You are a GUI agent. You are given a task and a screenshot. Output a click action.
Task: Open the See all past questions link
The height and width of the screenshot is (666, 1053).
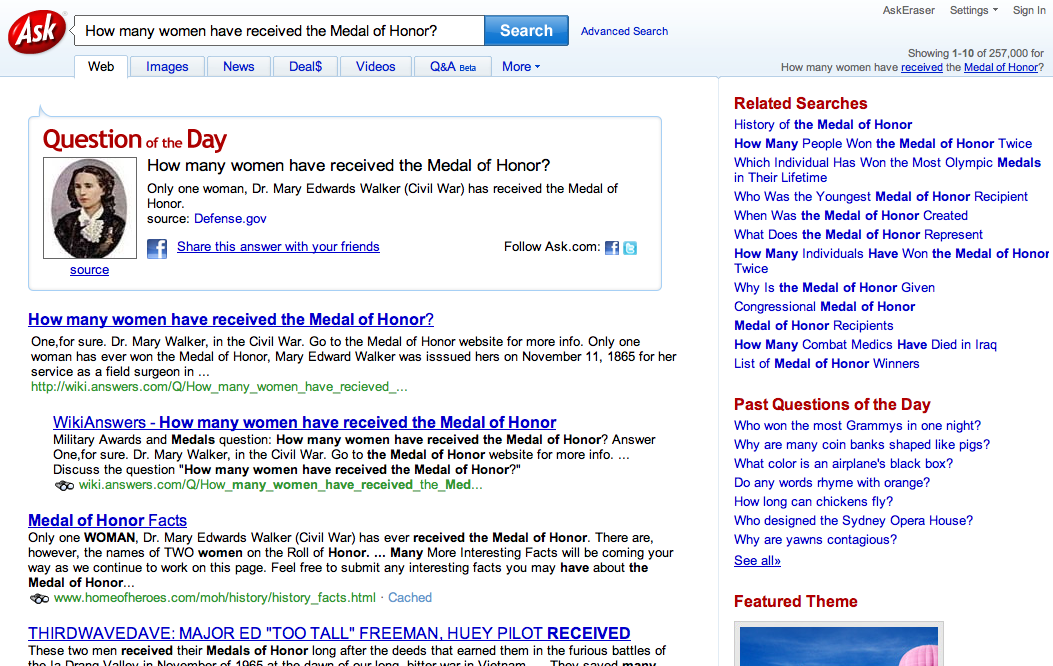coord(757,560)
